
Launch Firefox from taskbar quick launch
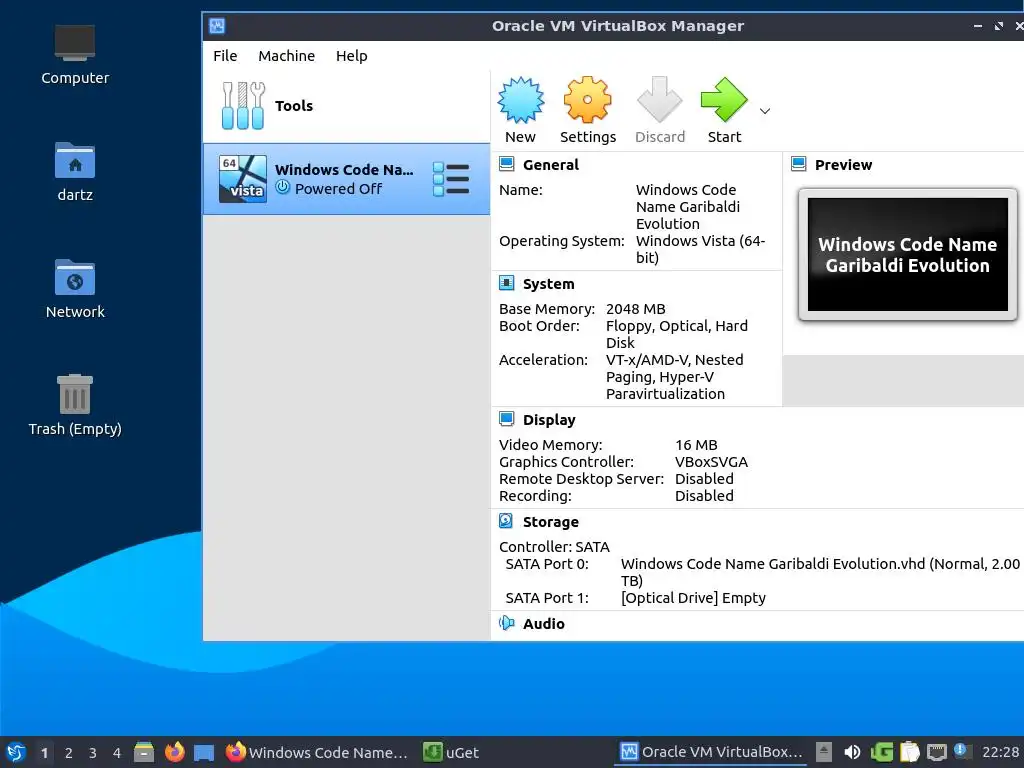(x=174, y=752)
